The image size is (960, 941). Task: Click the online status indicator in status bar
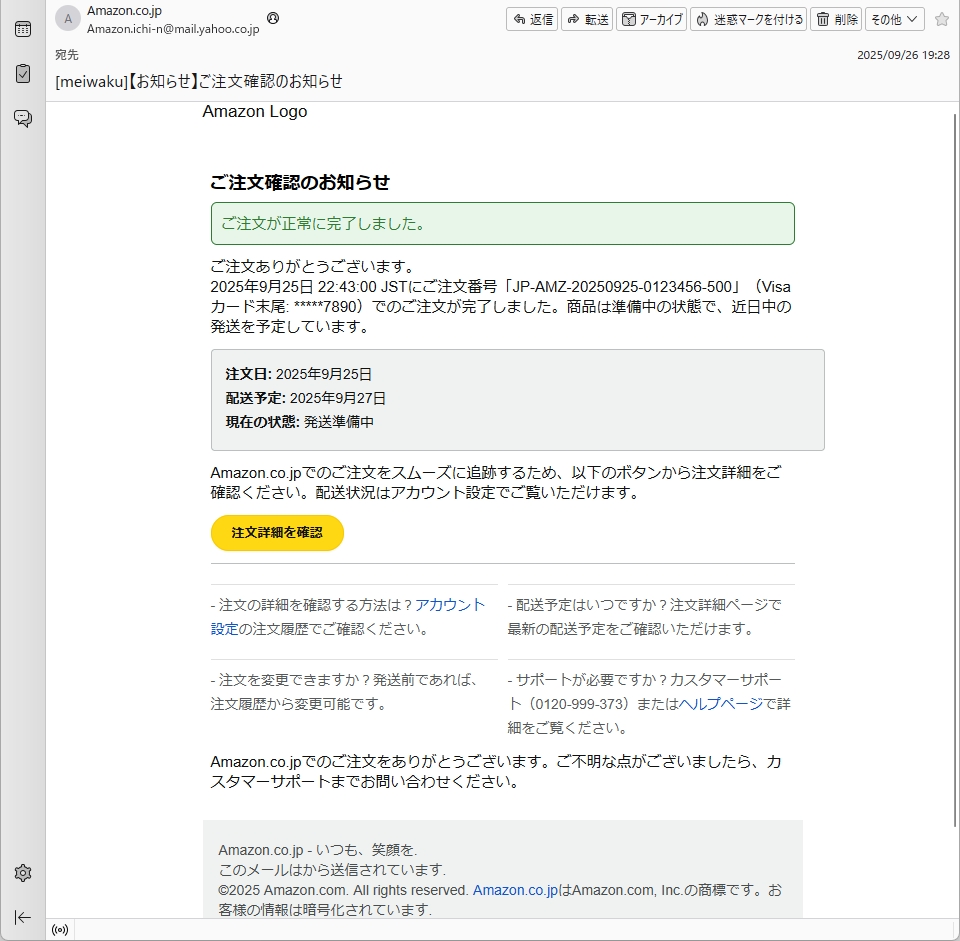click(x=60, y=930)
